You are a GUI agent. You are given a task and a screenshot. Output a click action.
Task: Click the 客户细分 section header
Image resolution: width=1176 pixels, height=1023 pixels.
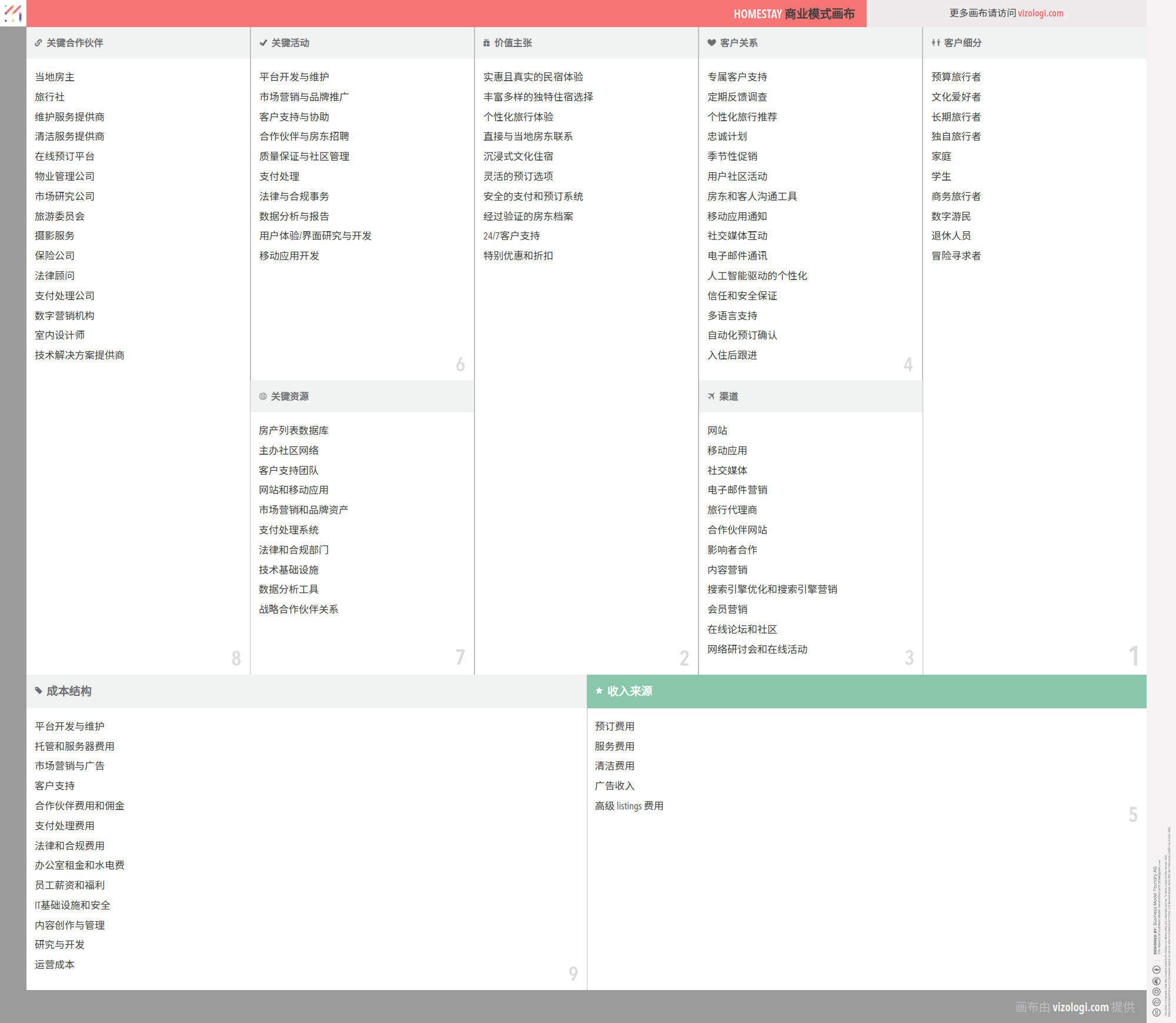click(963, 43)
